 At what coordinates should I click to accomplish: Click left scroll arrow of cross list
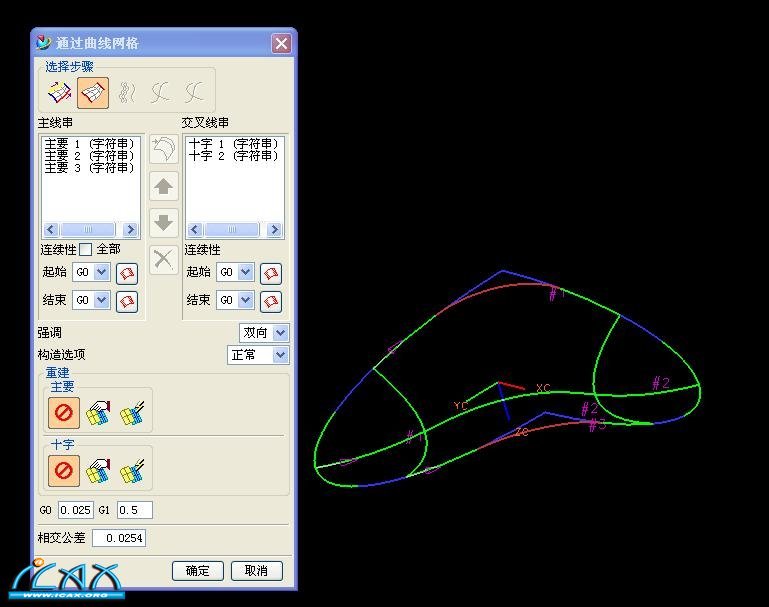click(195, 229)
